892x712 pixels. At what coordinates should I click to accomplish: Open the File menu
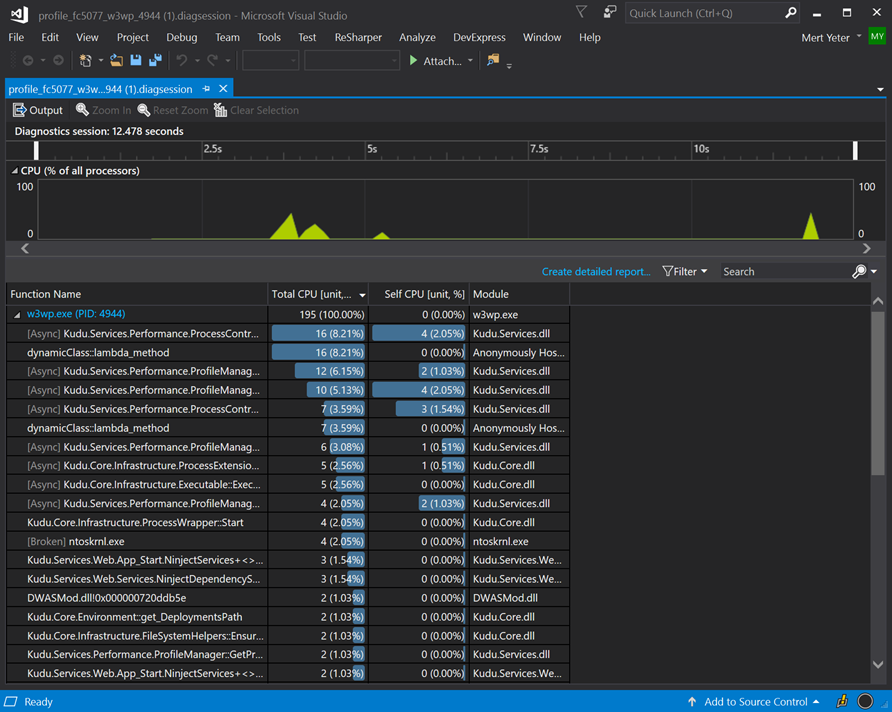[x=16, y=38]
